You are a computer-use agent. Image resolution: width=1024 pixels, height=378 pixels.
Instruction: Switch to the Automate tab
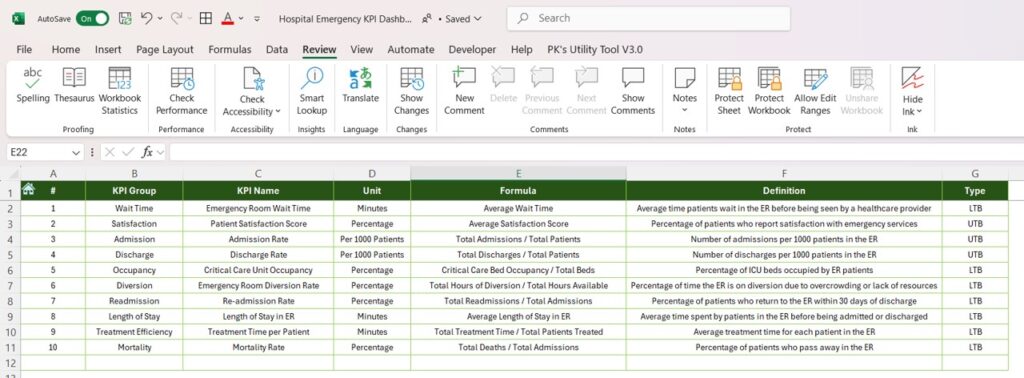point(411,49)
